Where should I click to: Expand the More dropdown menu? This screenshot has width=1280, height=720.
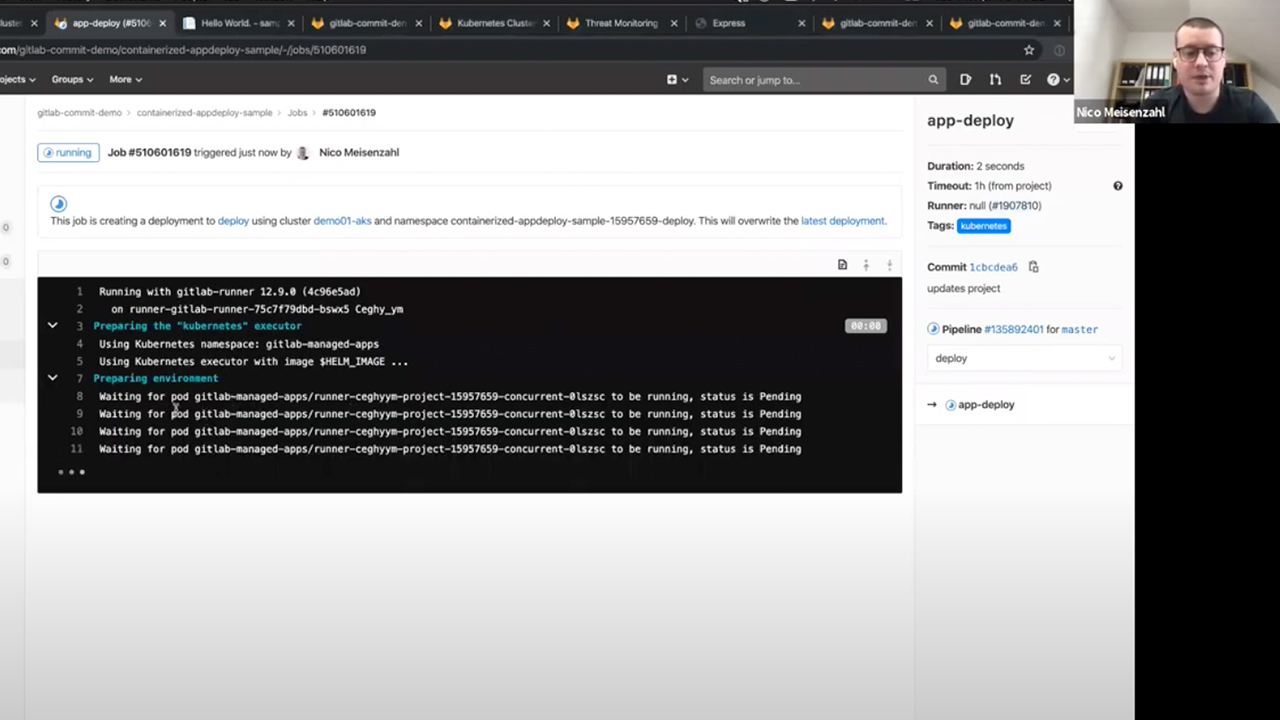pos(125,79)
